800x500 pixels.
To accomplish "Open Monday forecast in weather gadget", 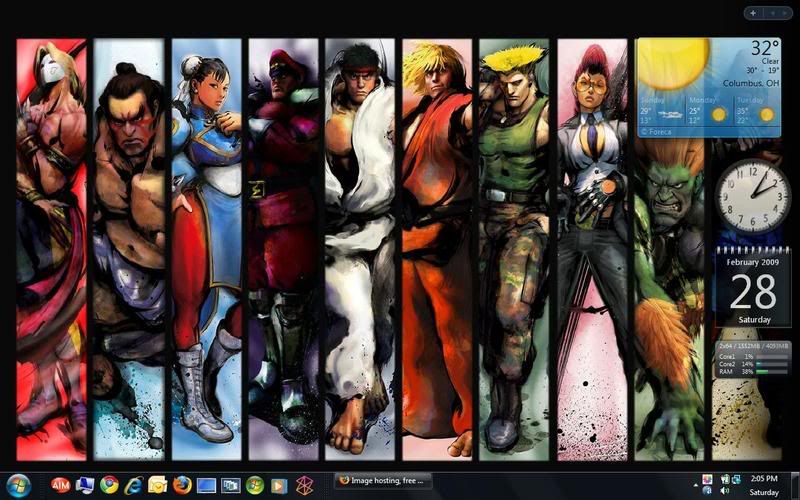I will (709, 111).
